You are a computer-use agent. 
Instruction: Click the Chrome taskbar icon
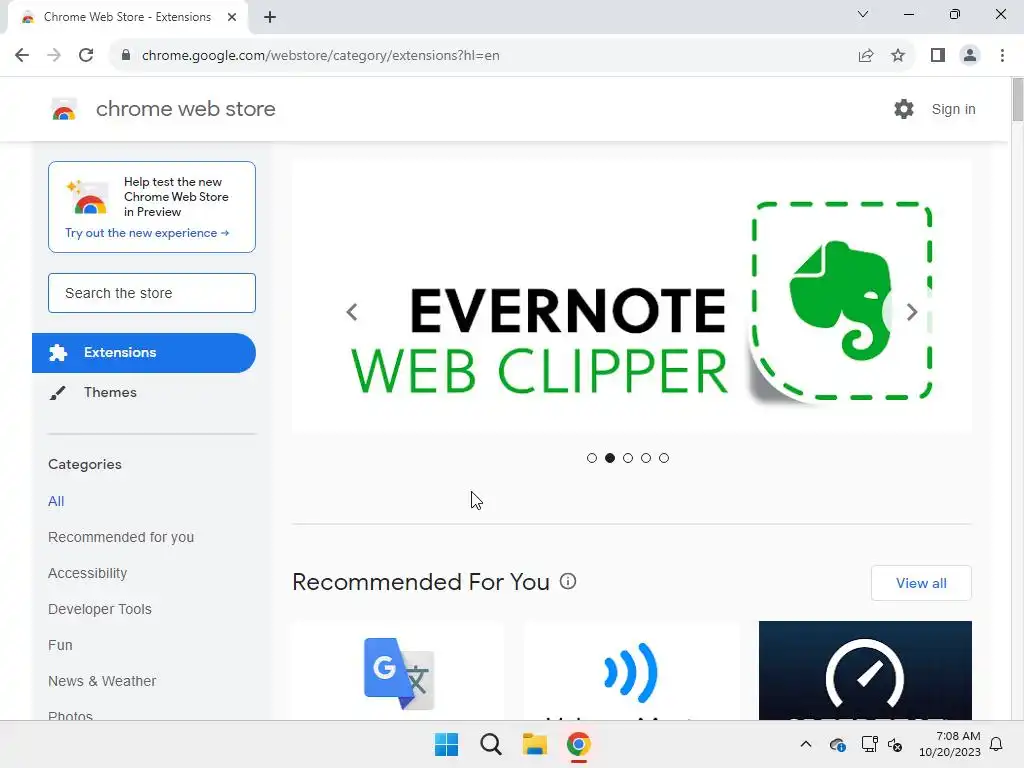click(579, 744)
